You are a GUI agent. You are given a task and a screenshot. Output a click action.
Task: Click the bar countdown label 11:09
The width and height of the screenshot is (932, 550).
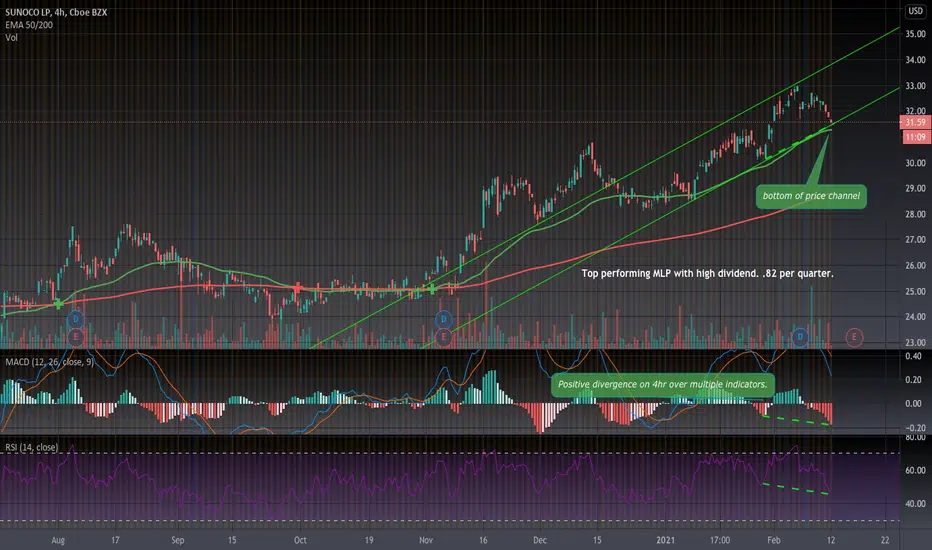pyautogui.click(x=915, y=137)
